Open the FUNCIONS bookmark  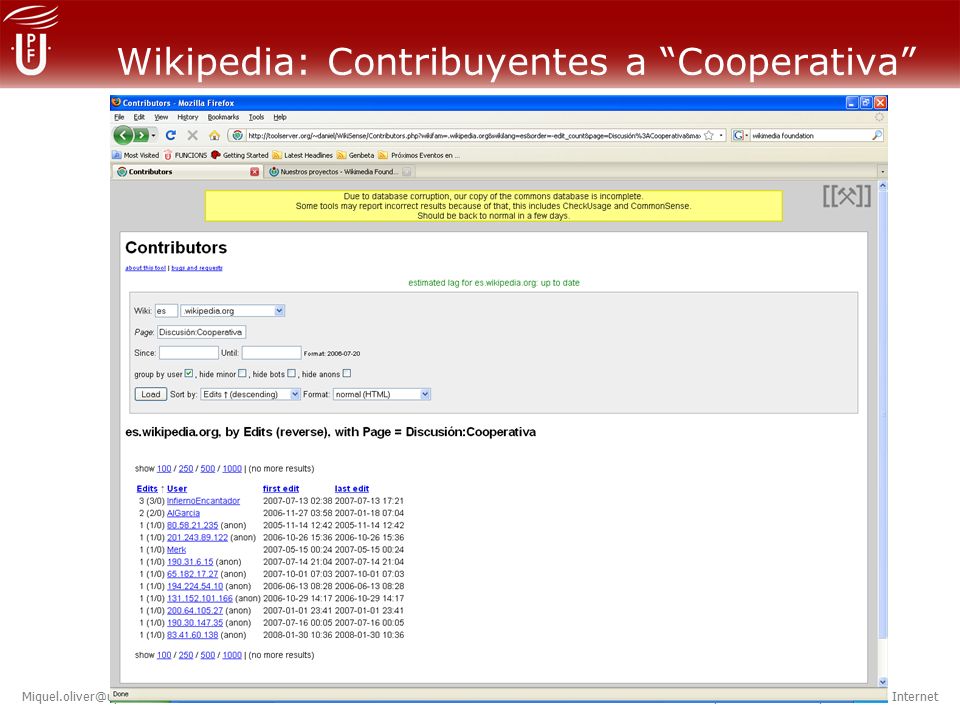[185, 156]
